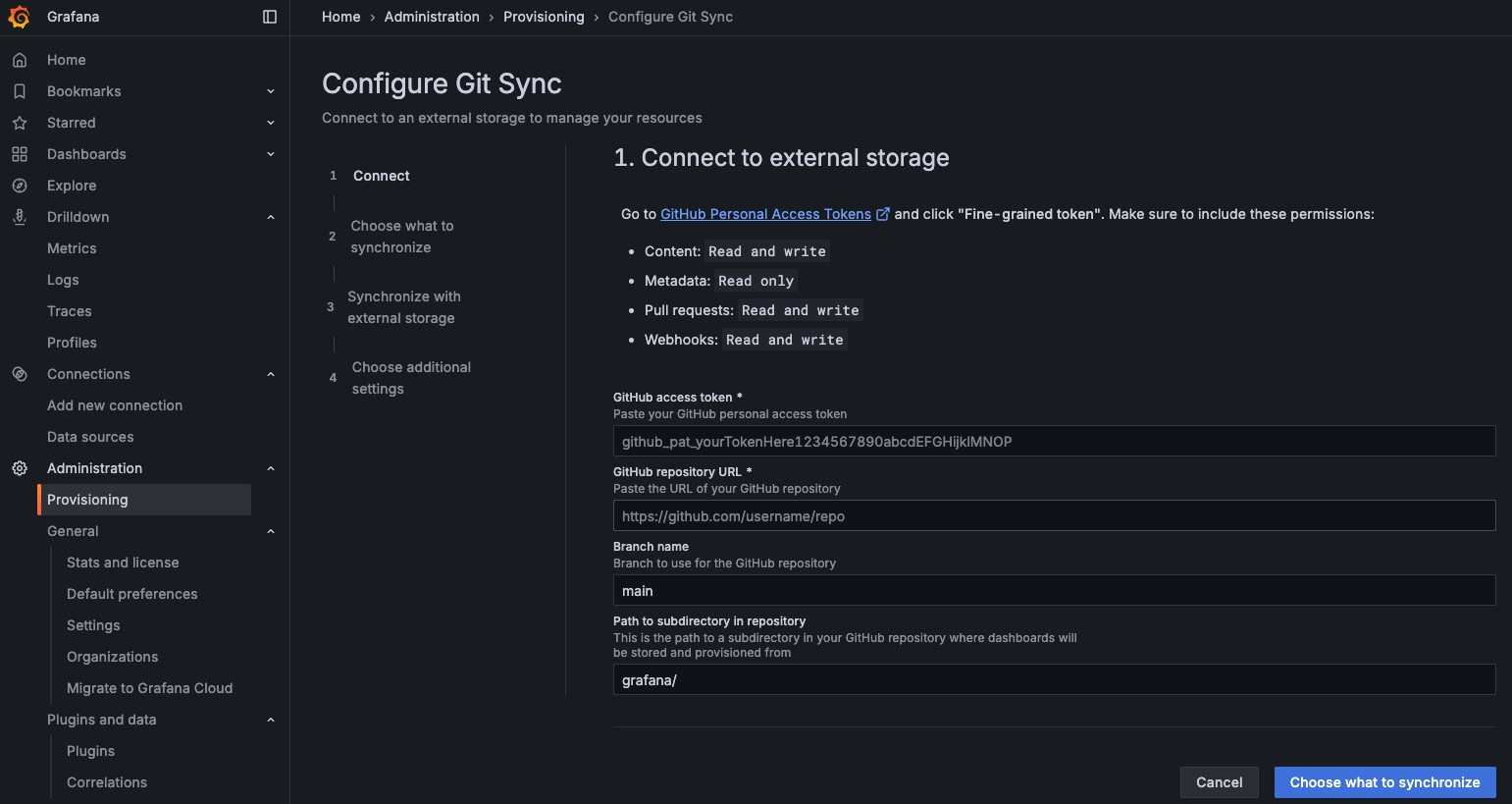
Task: Open Metrics under Drilldown
Action: click(72, 248)
